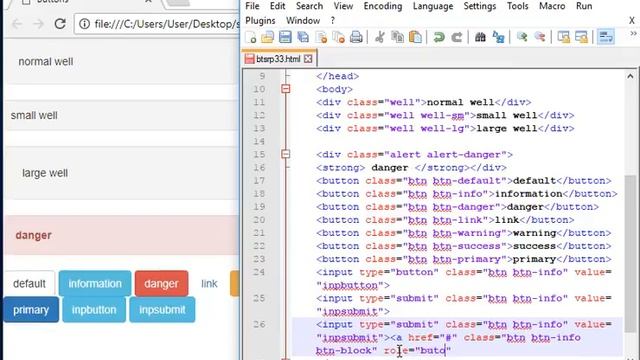View site info icon in address bar
The image size is (640, 360).
[x=84, y=24]
